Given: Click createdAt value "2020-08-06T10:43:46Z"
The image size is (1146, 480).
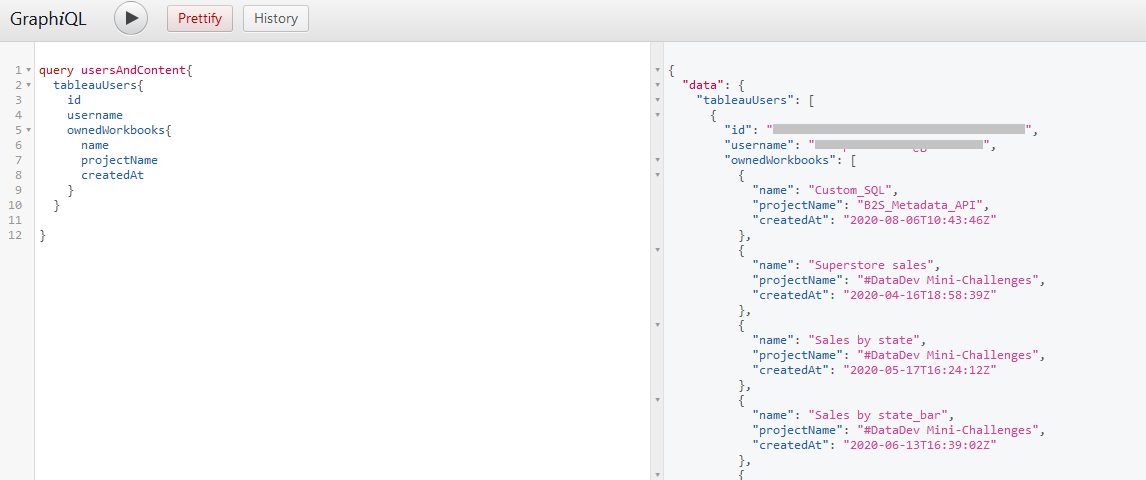Looking at the screenshot, I should [x=920, y=220].
